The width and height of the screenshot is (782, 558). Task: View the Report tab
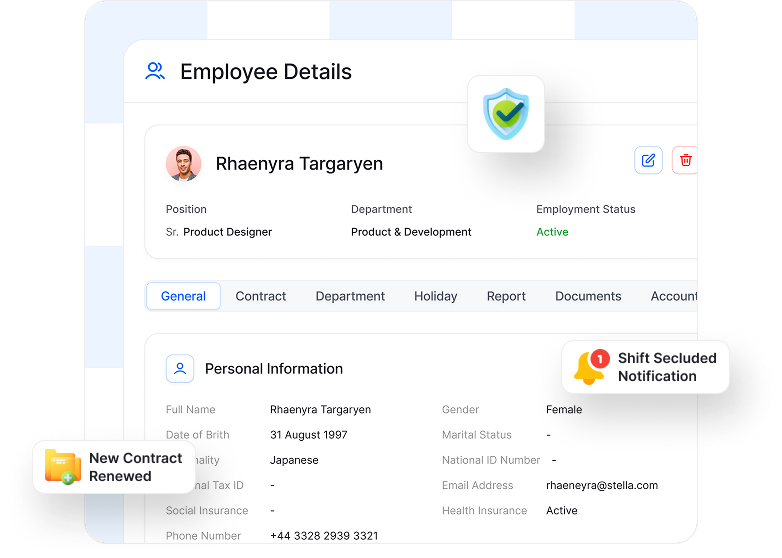(x=506, y=296)
